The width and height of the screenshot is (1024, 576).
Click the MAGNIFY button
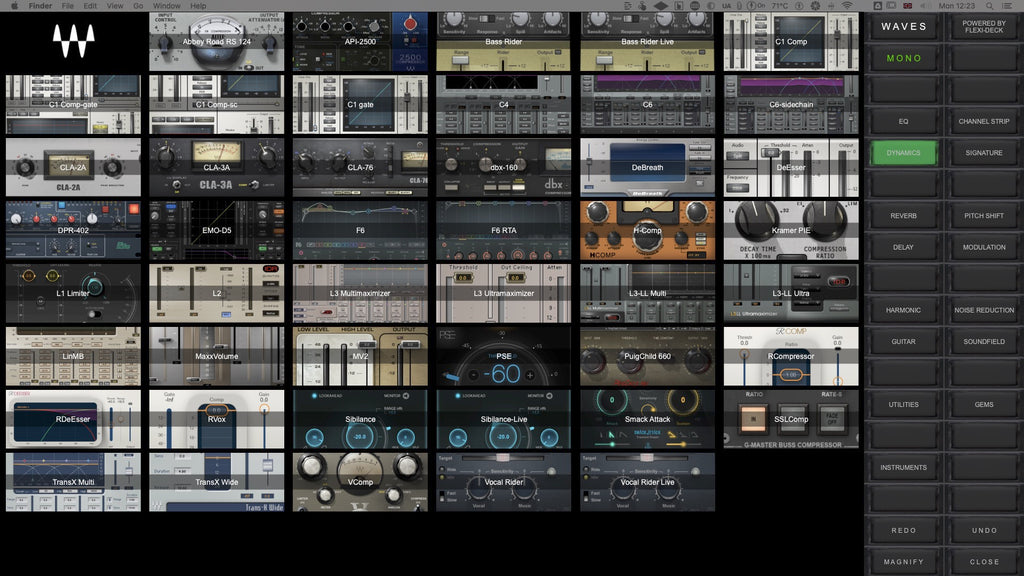(x=903, y=561)
